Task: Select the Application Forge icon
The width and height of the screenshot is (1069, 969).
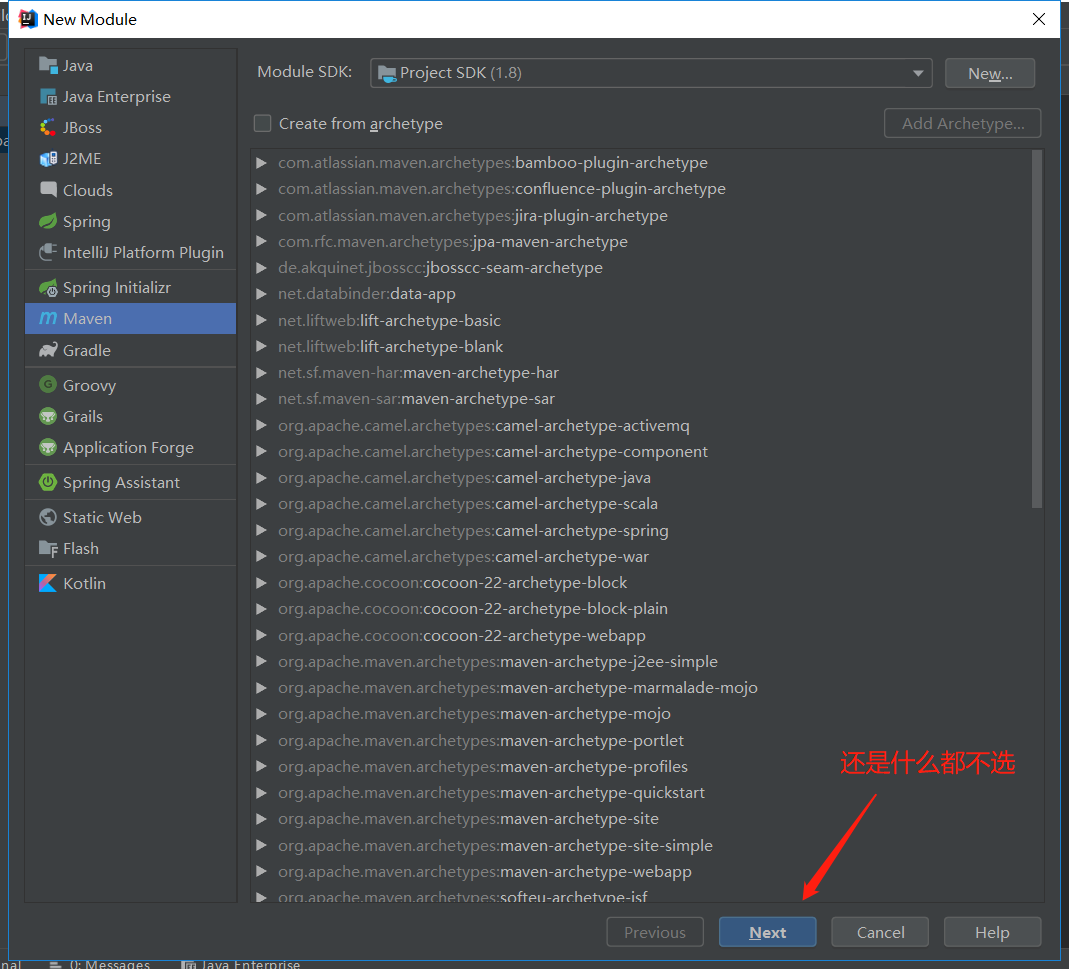Action: (x=48, y=447)
